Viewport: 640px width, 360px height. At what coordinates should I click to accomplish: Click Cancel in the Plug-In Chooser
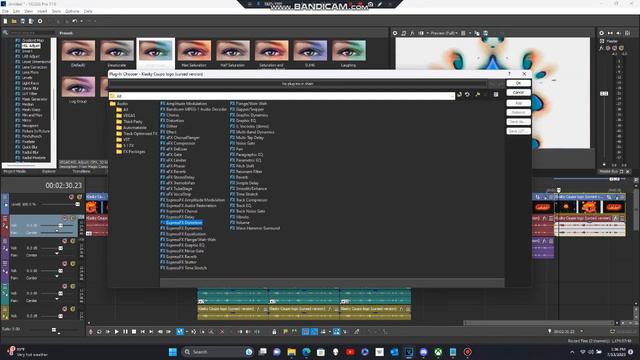pyautogui.click(x=518, y=93)
